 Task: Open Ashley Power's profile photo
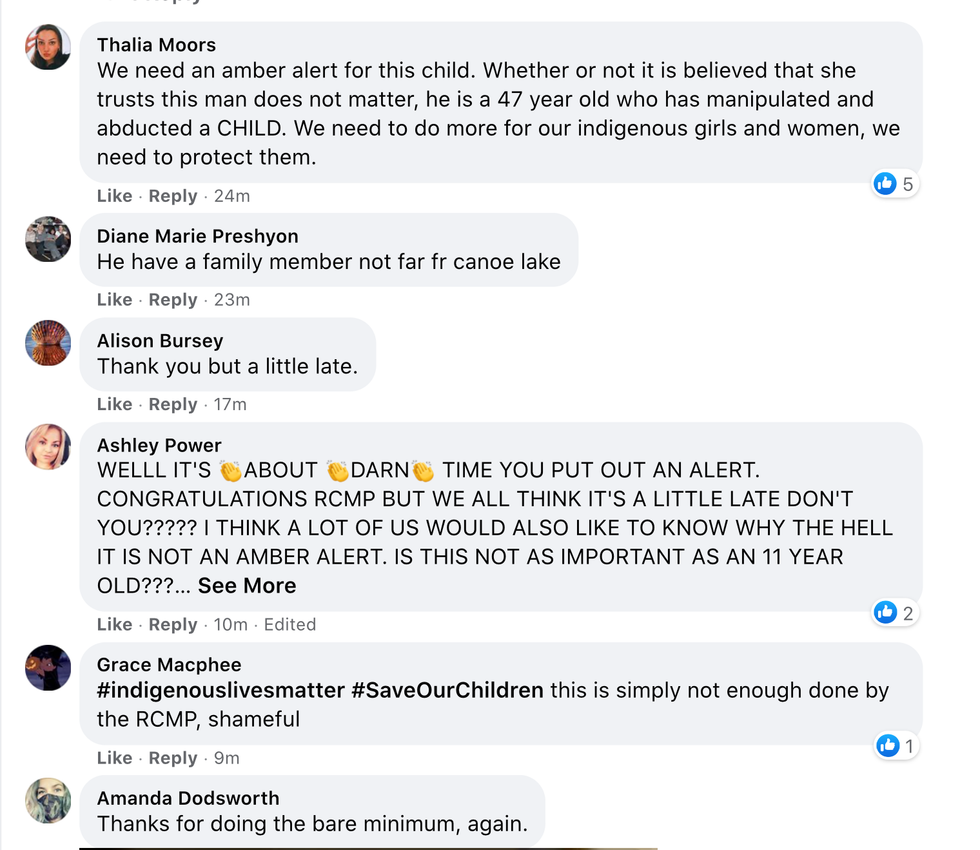click(48, 447)
